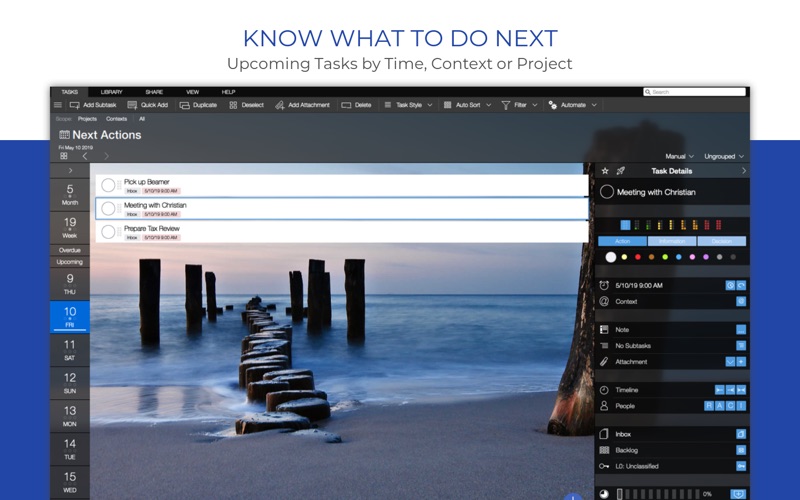Select the Action task type

point(622,241)
